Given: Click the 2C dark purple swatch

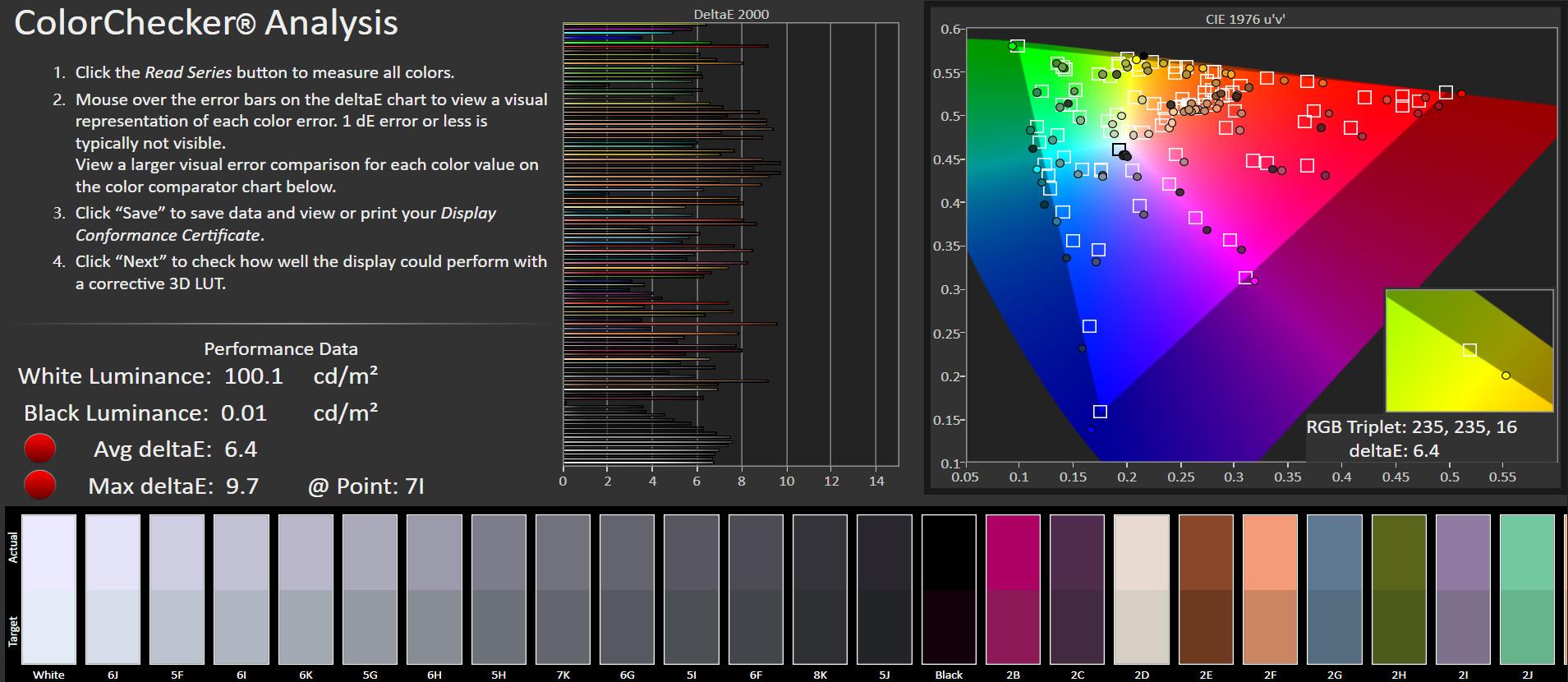Looking at the screenshot, I should click(1077, 589).
